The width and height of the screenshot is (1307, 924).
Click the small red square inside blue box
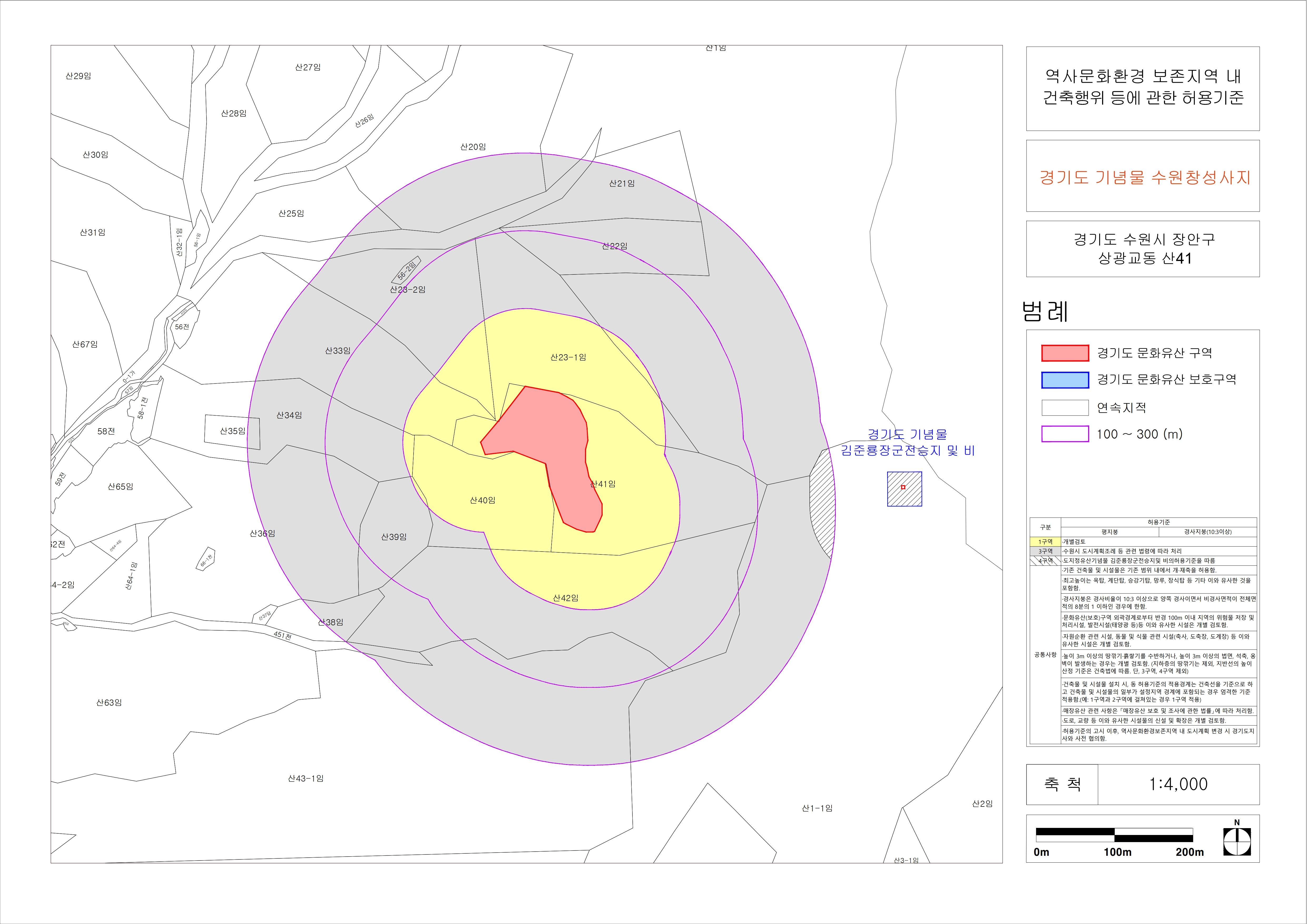point(903,487)
